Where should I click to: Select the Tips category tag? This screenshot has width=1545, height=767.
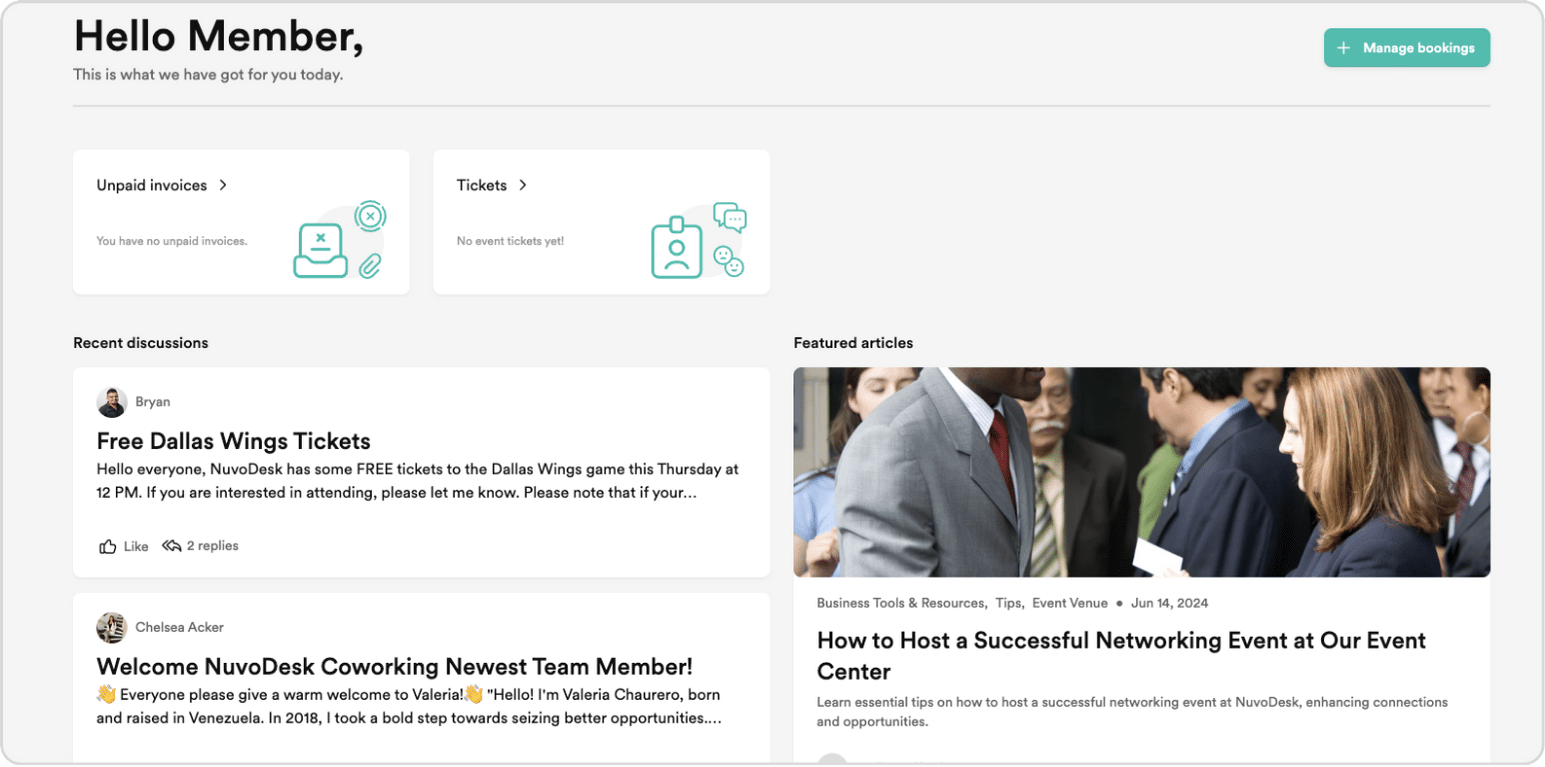1009,603
